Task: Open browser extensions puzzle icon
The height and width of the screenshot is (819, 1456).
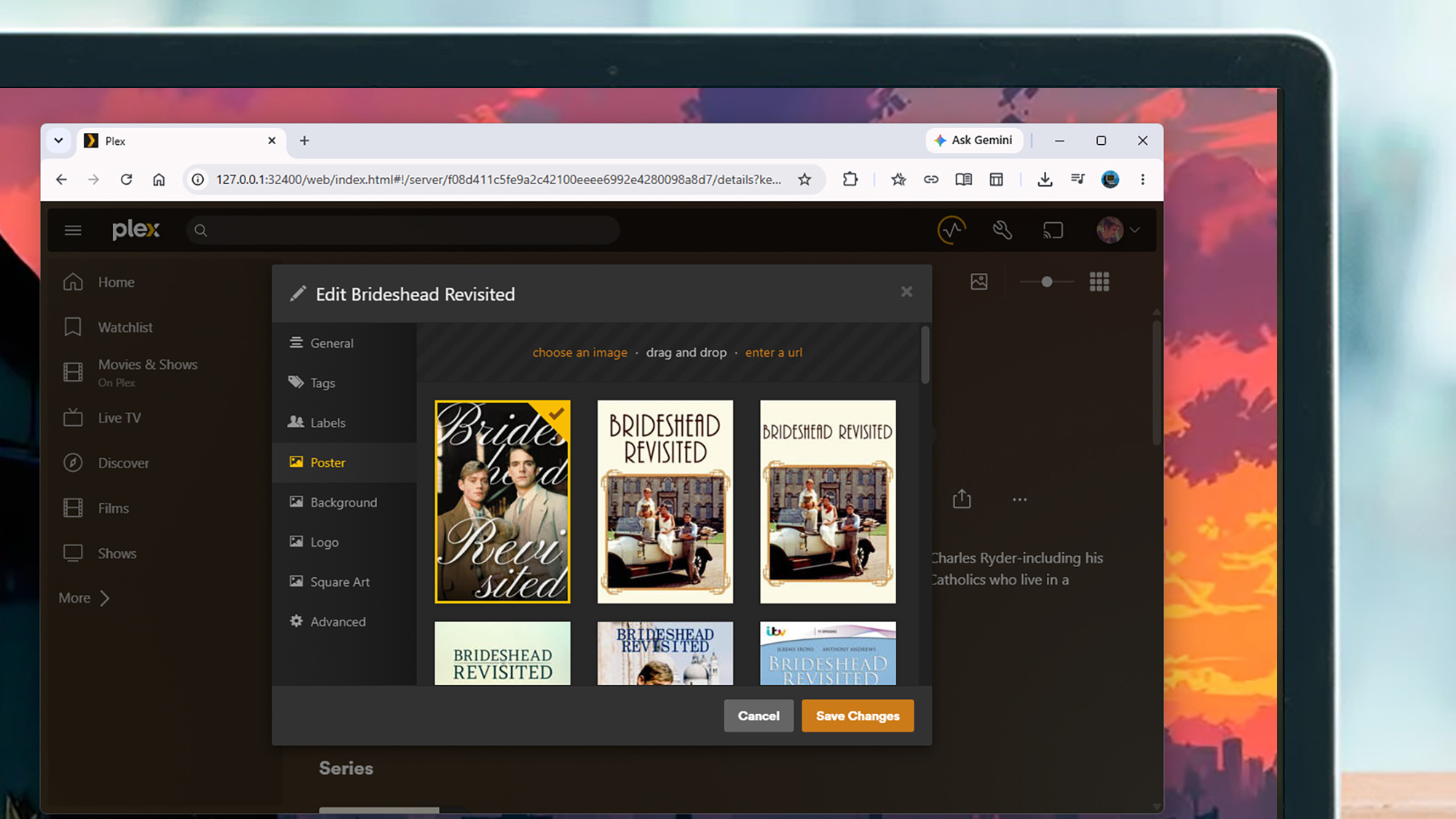Action: (850, 179)
